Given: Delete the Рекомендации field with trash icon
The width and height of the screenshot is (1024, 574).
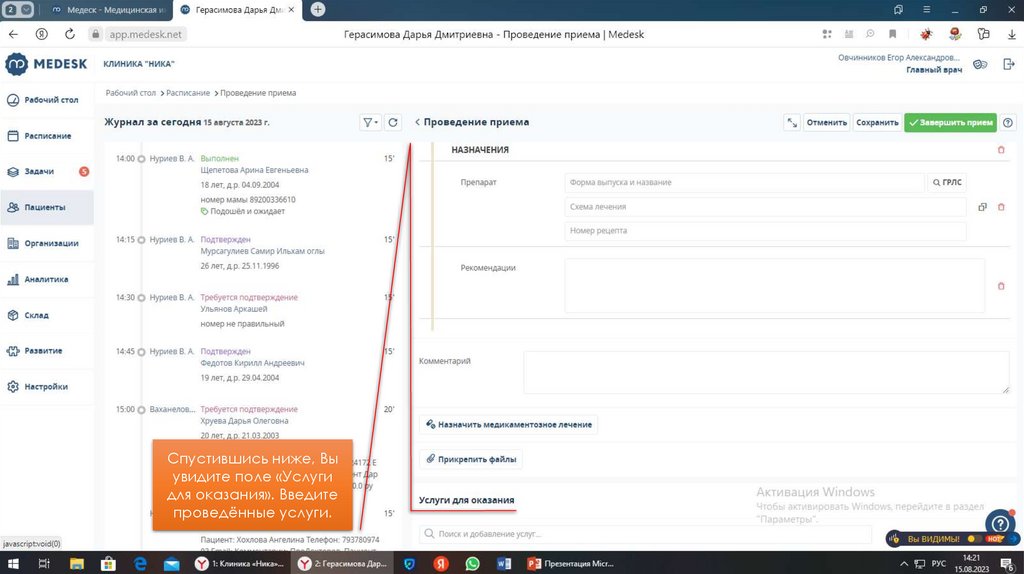Looking at the screenshot, I should [1001, 286].
